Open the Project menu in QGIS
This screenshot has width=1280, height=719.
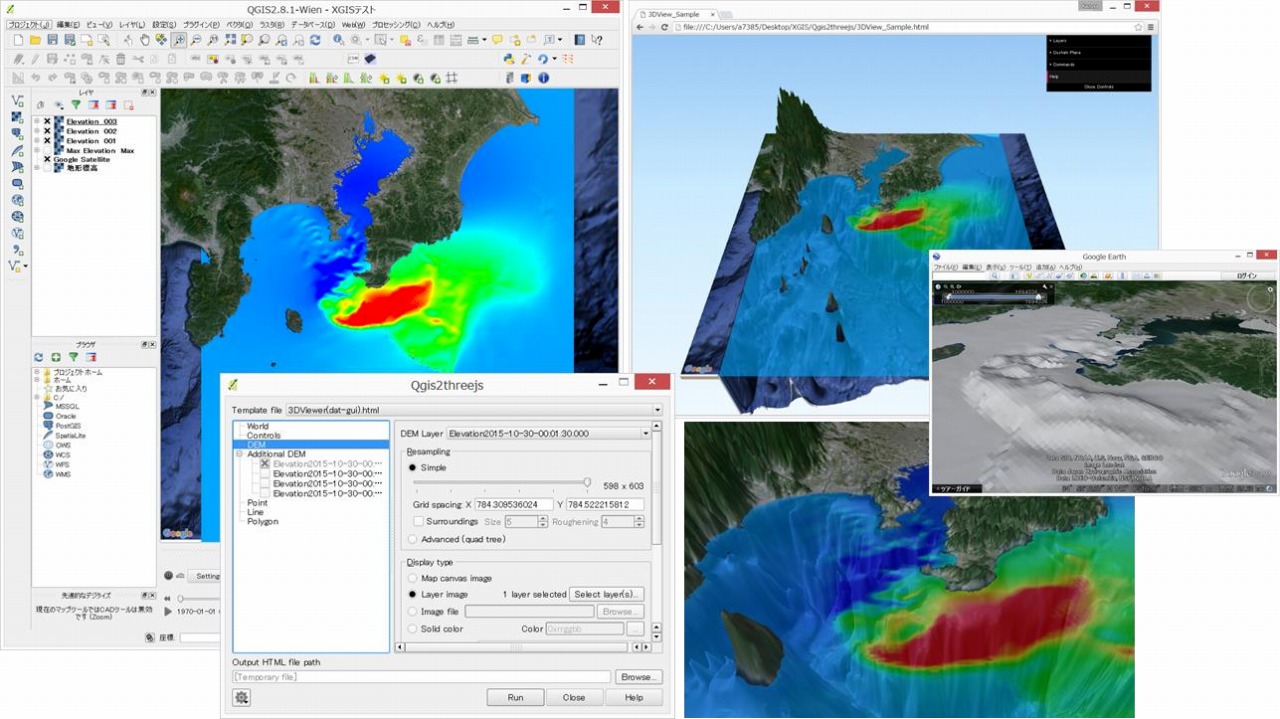tap(28, 24)
